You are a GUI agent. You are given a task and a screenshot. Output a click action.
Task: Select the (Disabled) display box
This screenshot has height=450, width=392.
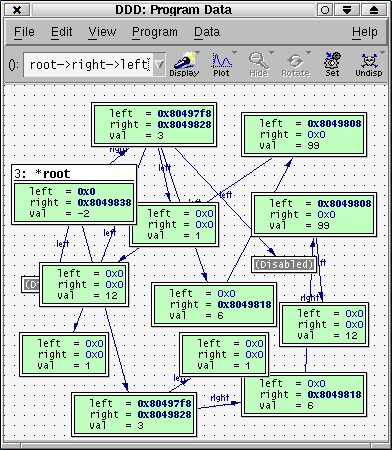pyautogui.click(x=284, y=264)
